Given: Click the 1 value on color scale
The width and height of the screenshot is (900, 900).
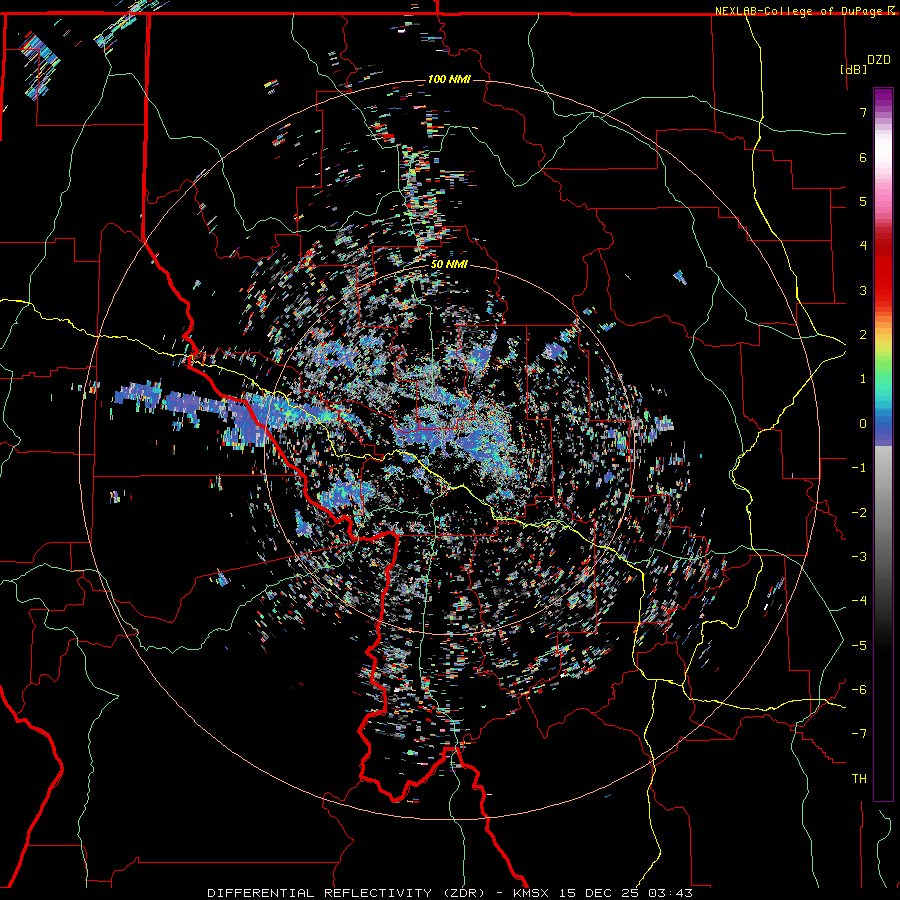Looking at the screenshot, I should click(x=863, y=379).
